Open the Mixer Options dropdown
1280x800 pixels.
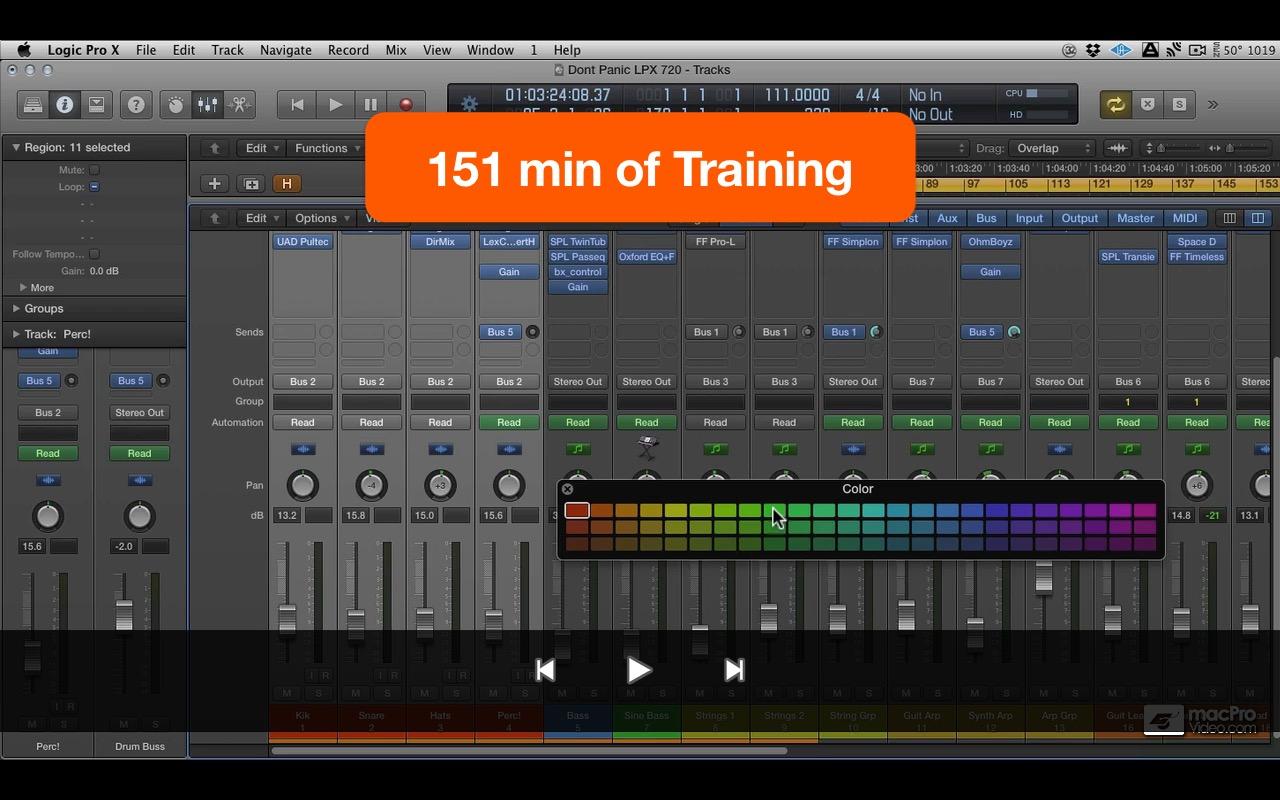tap(323, 218)
